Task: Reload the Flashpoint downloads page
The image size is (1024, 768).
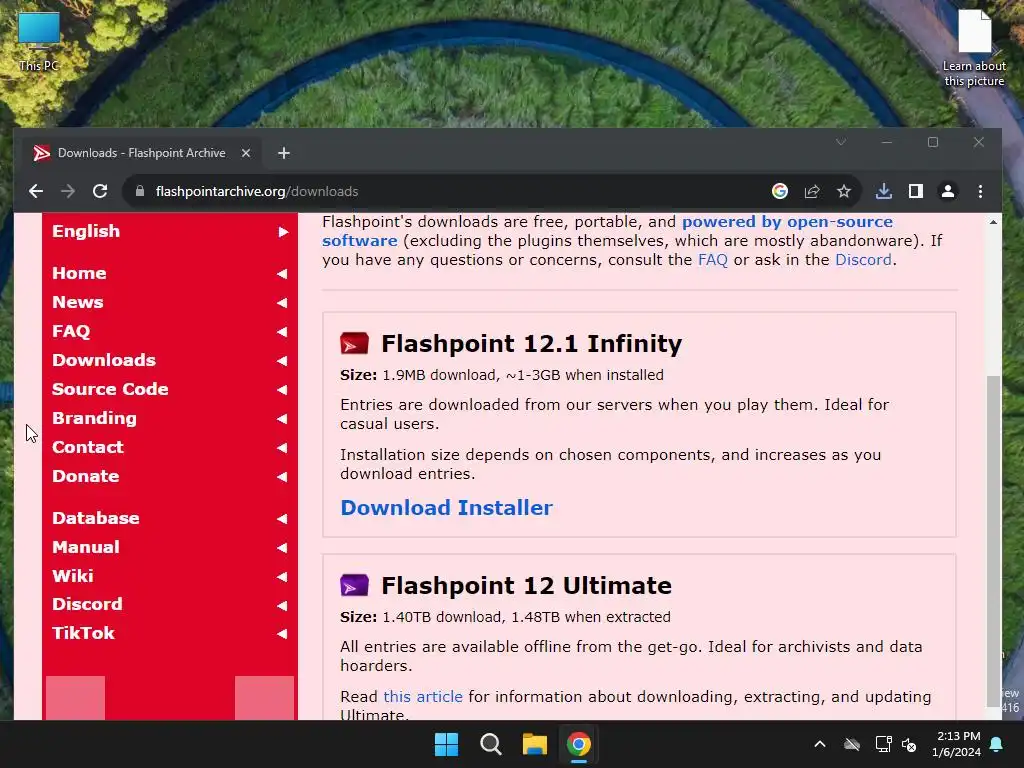Action: pyautogui.click(x=100, y=191)
